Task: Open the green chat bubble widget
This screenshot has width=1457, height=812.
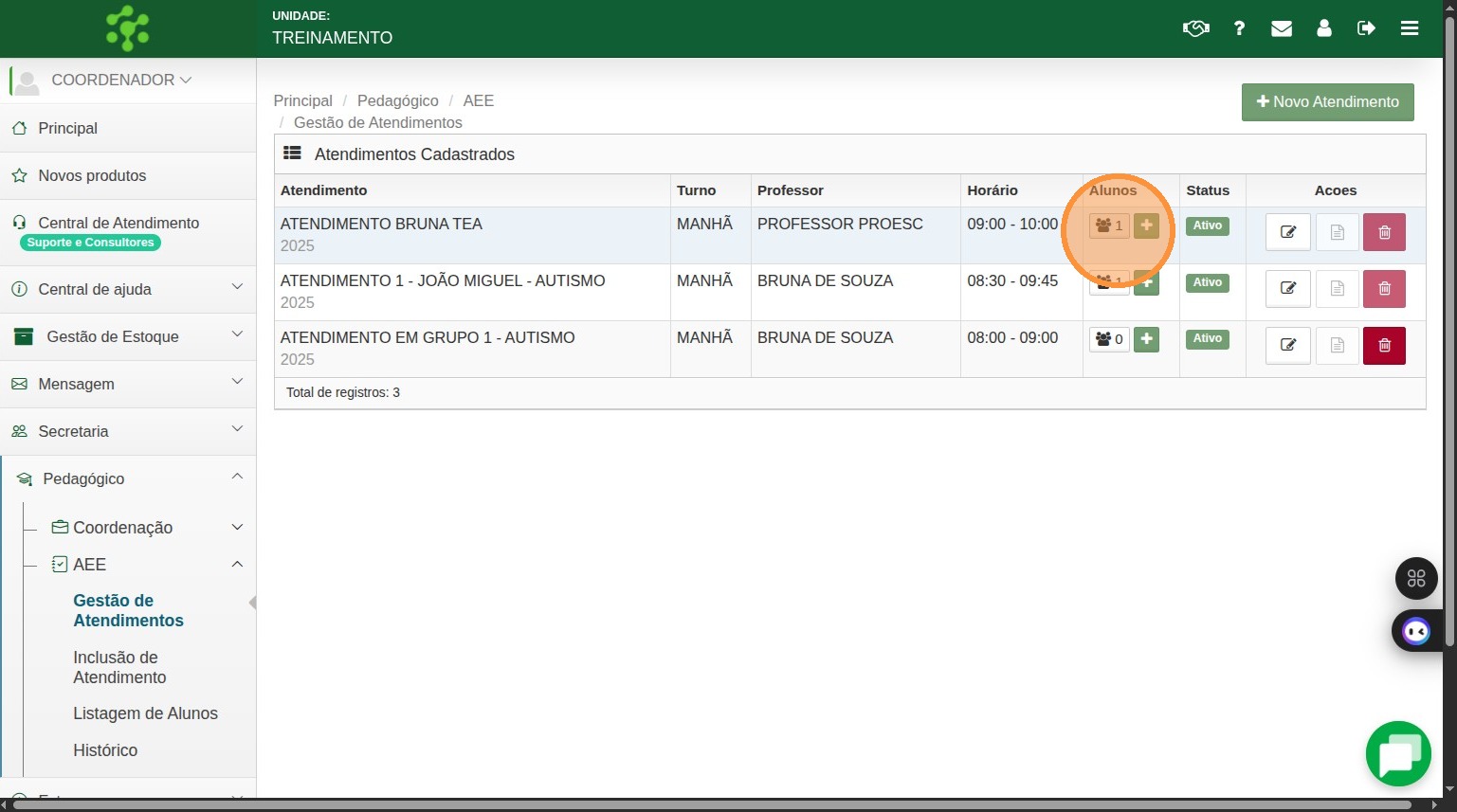Action: (x=1398, y=754)
